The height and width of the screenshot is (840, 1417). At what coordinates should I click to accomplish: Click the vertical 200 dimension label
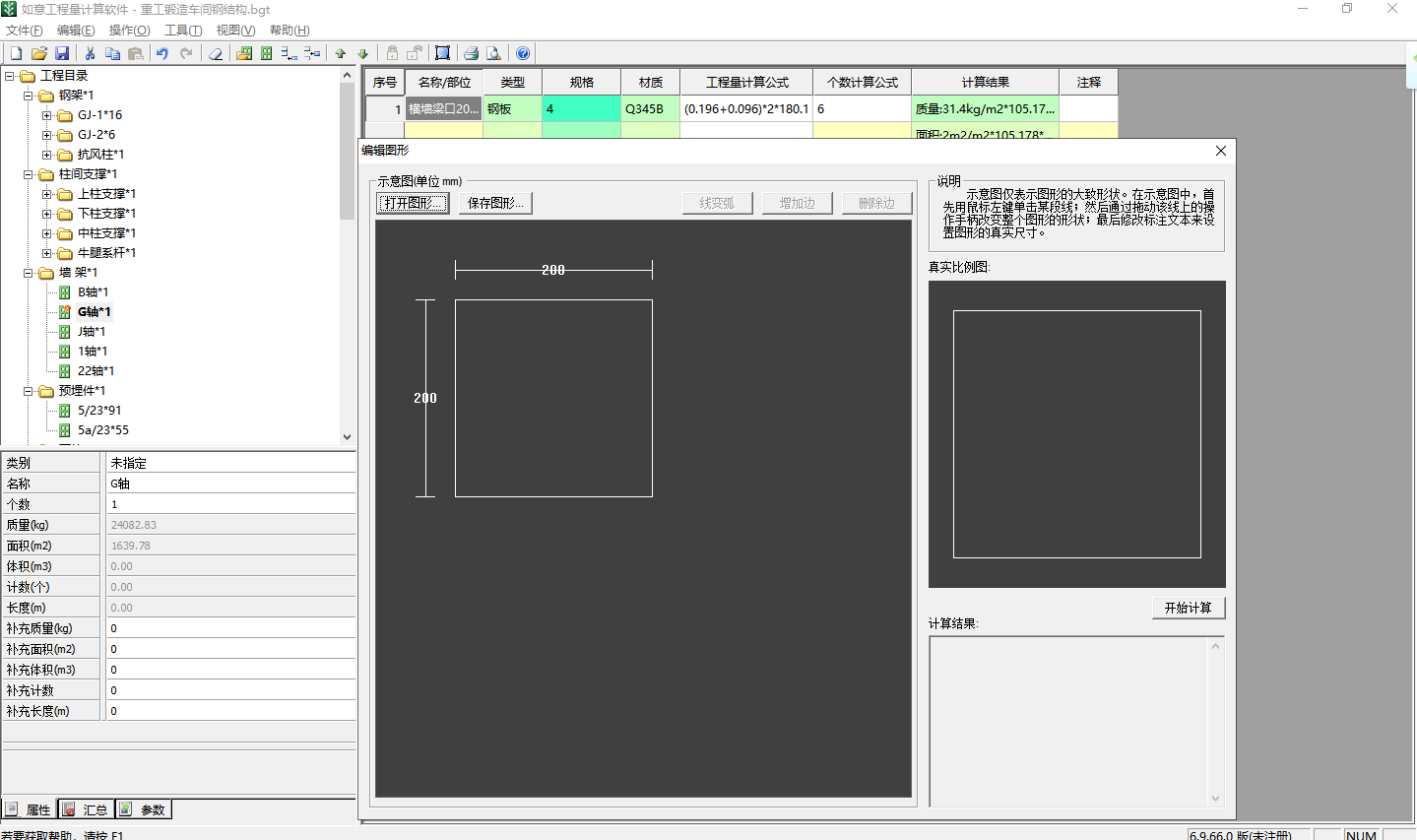point(425,398)
